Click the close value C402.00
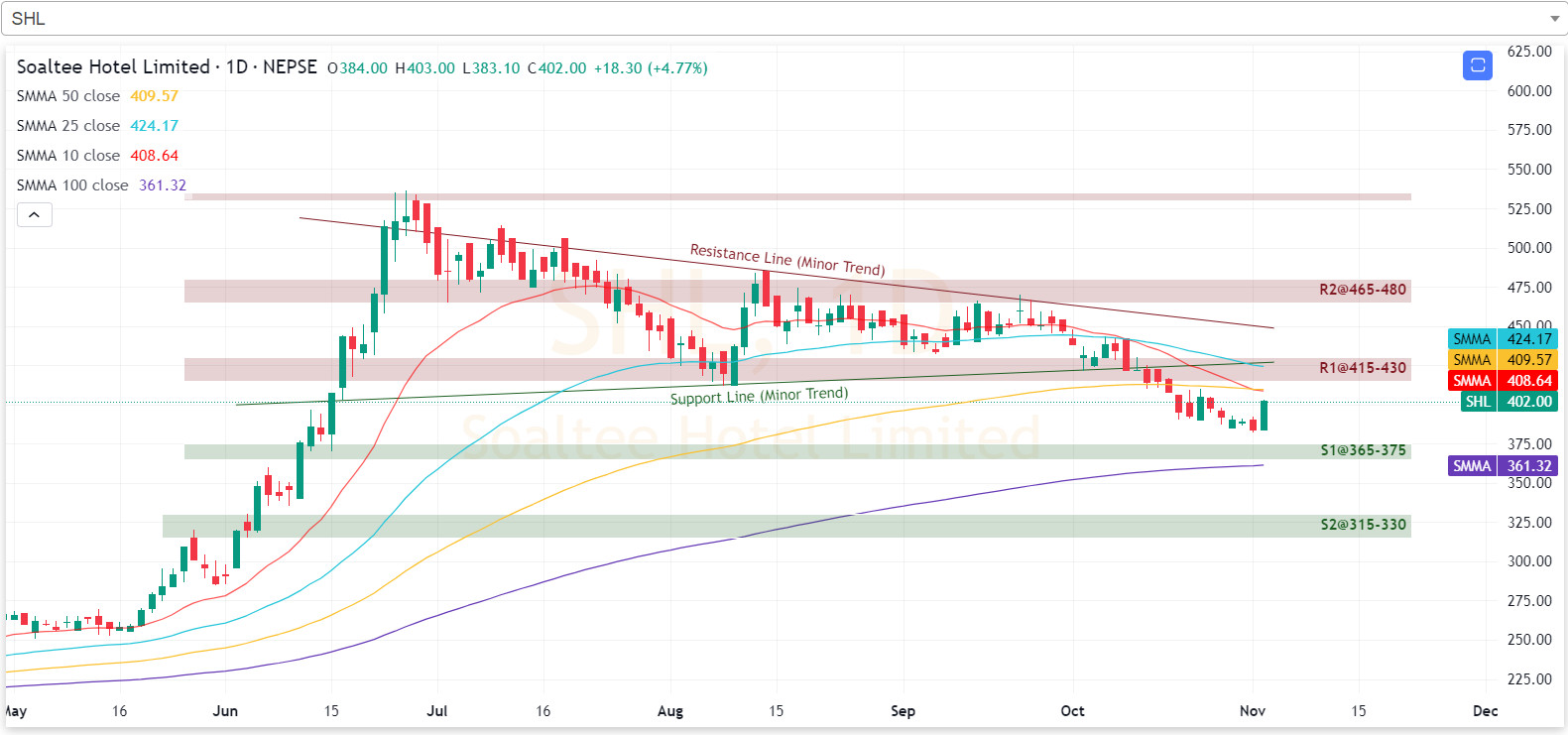This screenshot has height=735, width=1568. tap(556, 68)
